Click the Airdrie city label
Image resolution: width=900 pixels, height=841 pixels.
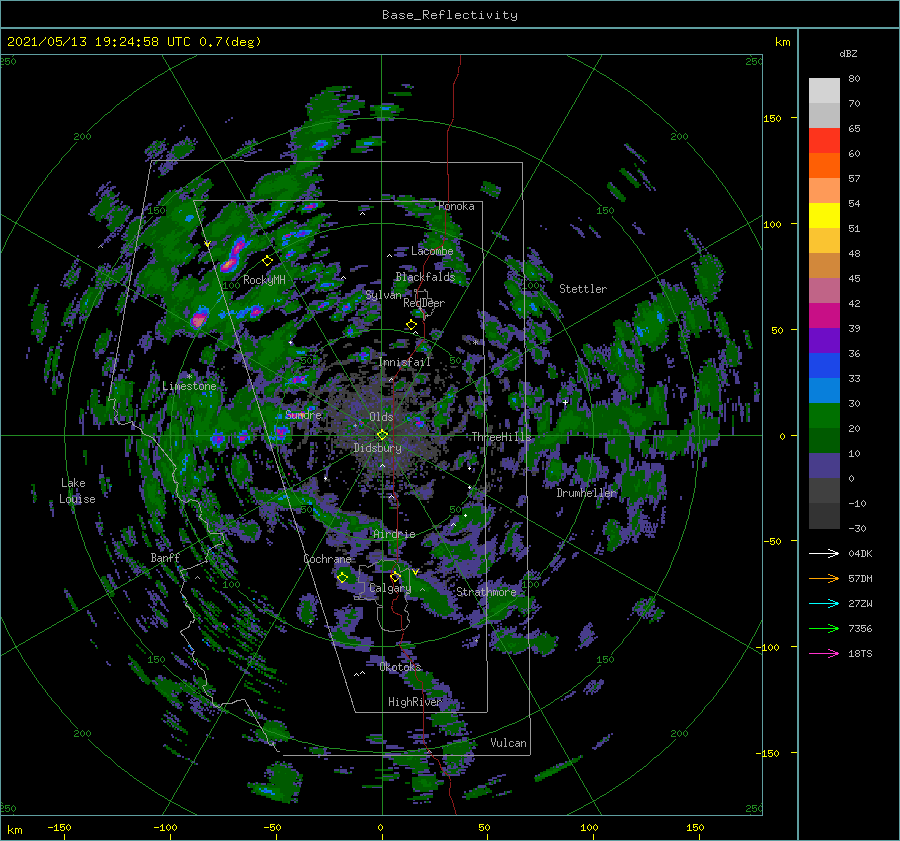click(394, 534)
